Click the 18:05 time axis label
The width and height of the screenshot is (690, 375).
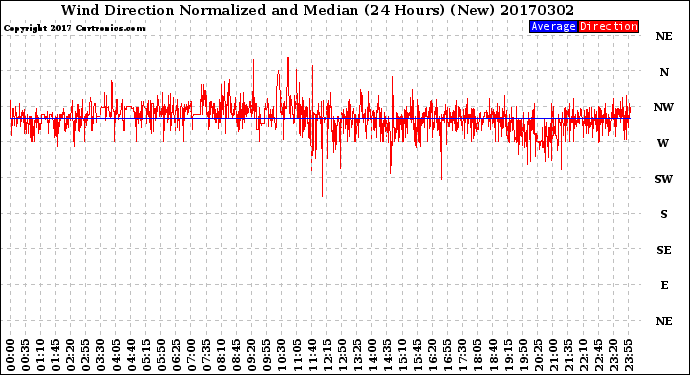(478, 355)
